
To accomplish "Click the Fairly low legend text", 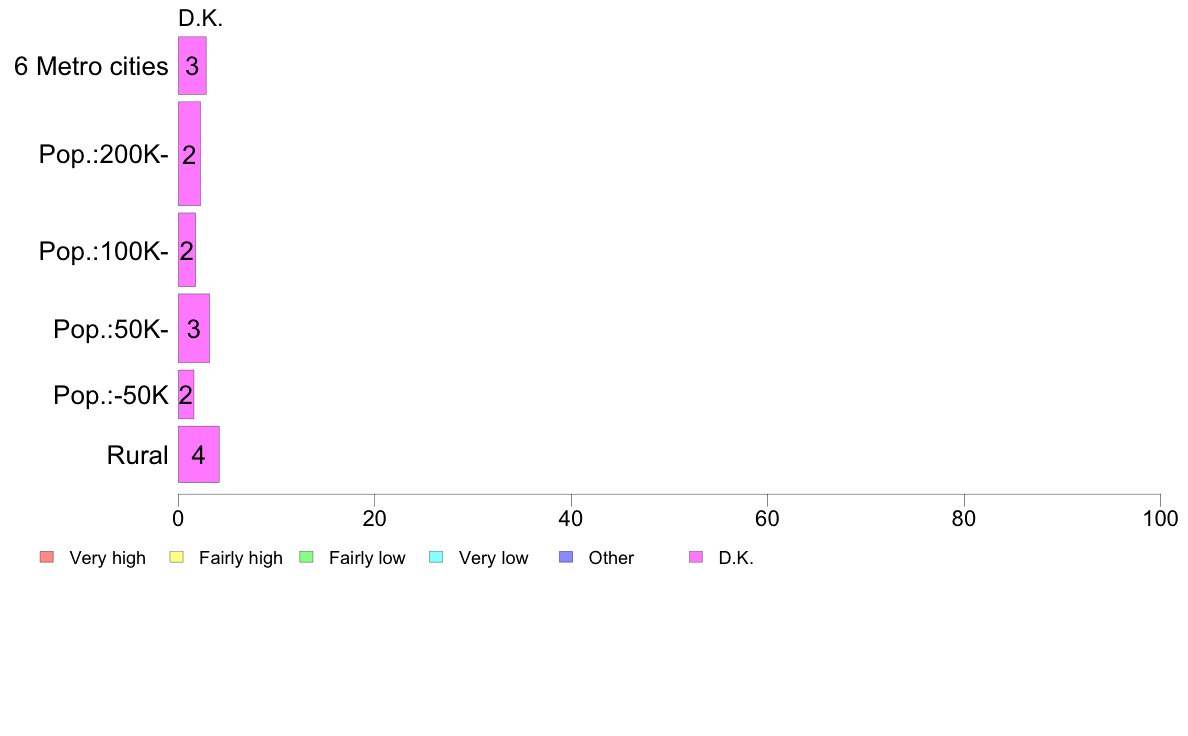I will pos(367,558).
